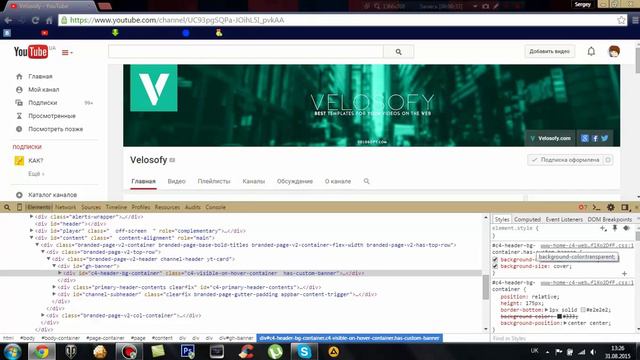Add new style rule plus icon
The image size is (640, 360).
click(603, 229)
